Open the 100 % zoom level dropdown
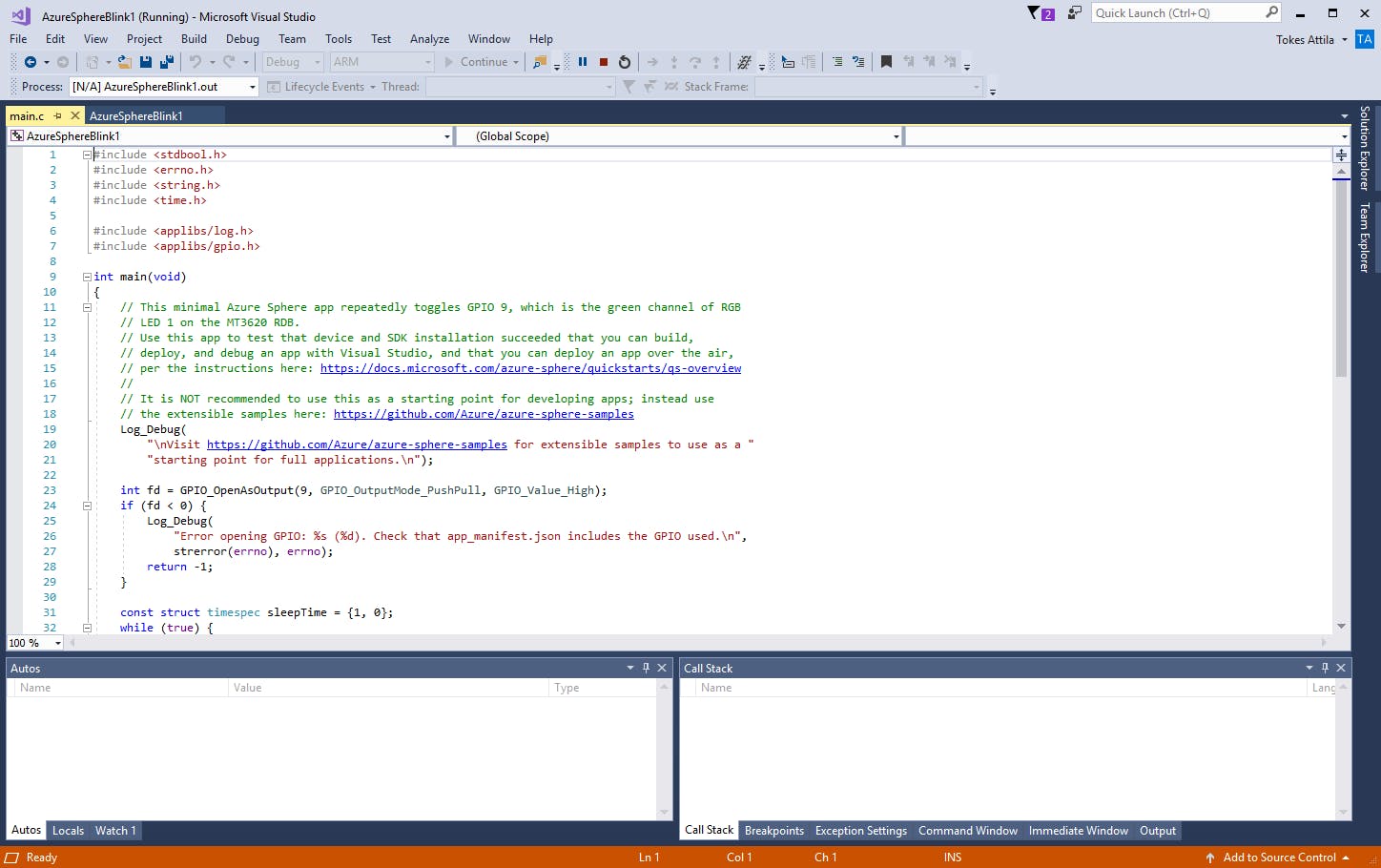1381x868 pixels. click(x=57, y=643)
